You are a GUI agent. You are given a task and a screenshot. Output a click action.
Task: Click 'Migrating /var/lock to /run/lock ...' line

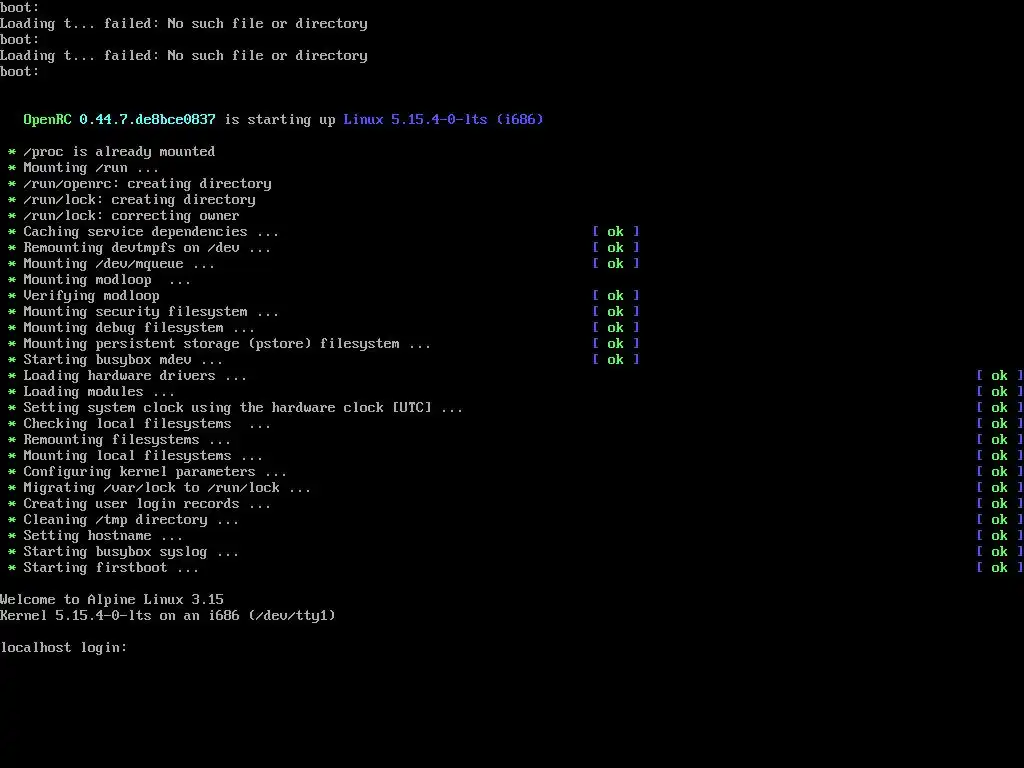coord(167,488)
